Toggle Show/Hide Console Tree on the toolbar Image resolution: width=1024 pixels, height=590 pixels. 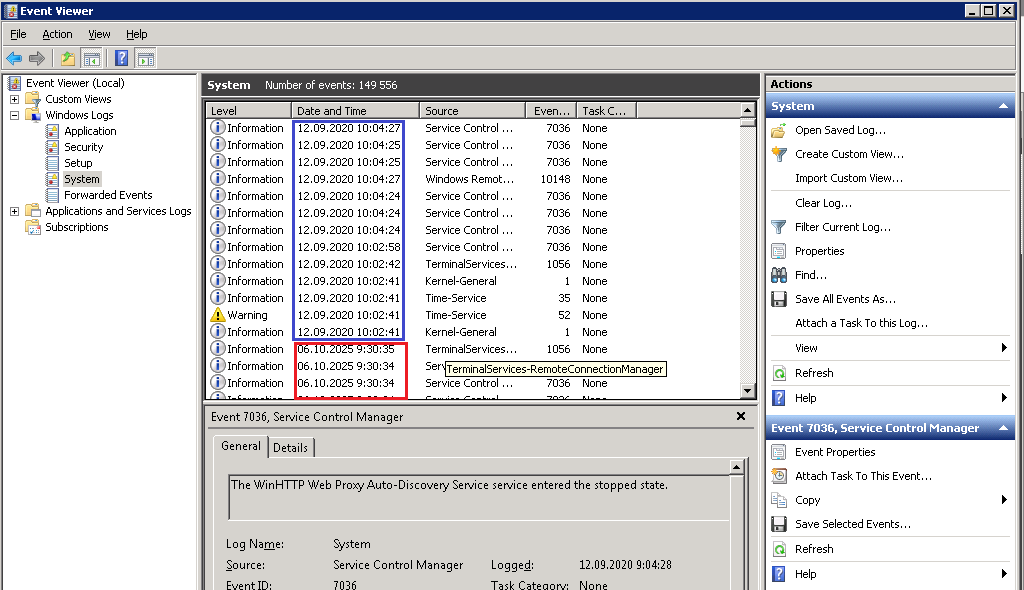click(x=91, y=57)
